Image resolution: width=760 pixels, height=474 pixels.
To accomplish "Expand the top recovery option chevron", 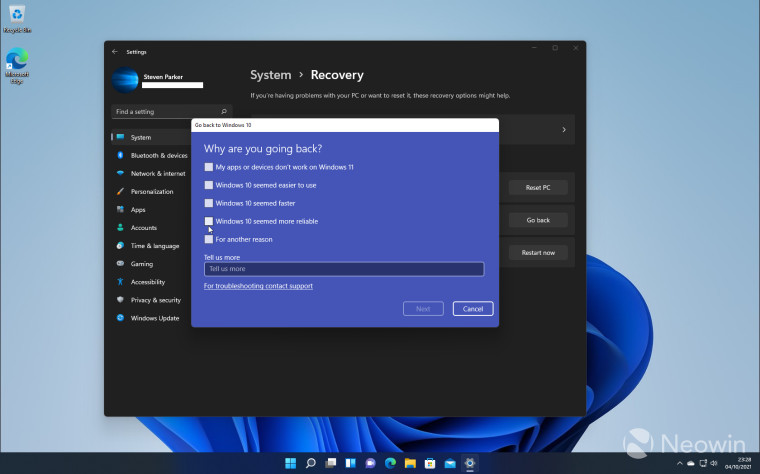I will [x=564, y=129].
